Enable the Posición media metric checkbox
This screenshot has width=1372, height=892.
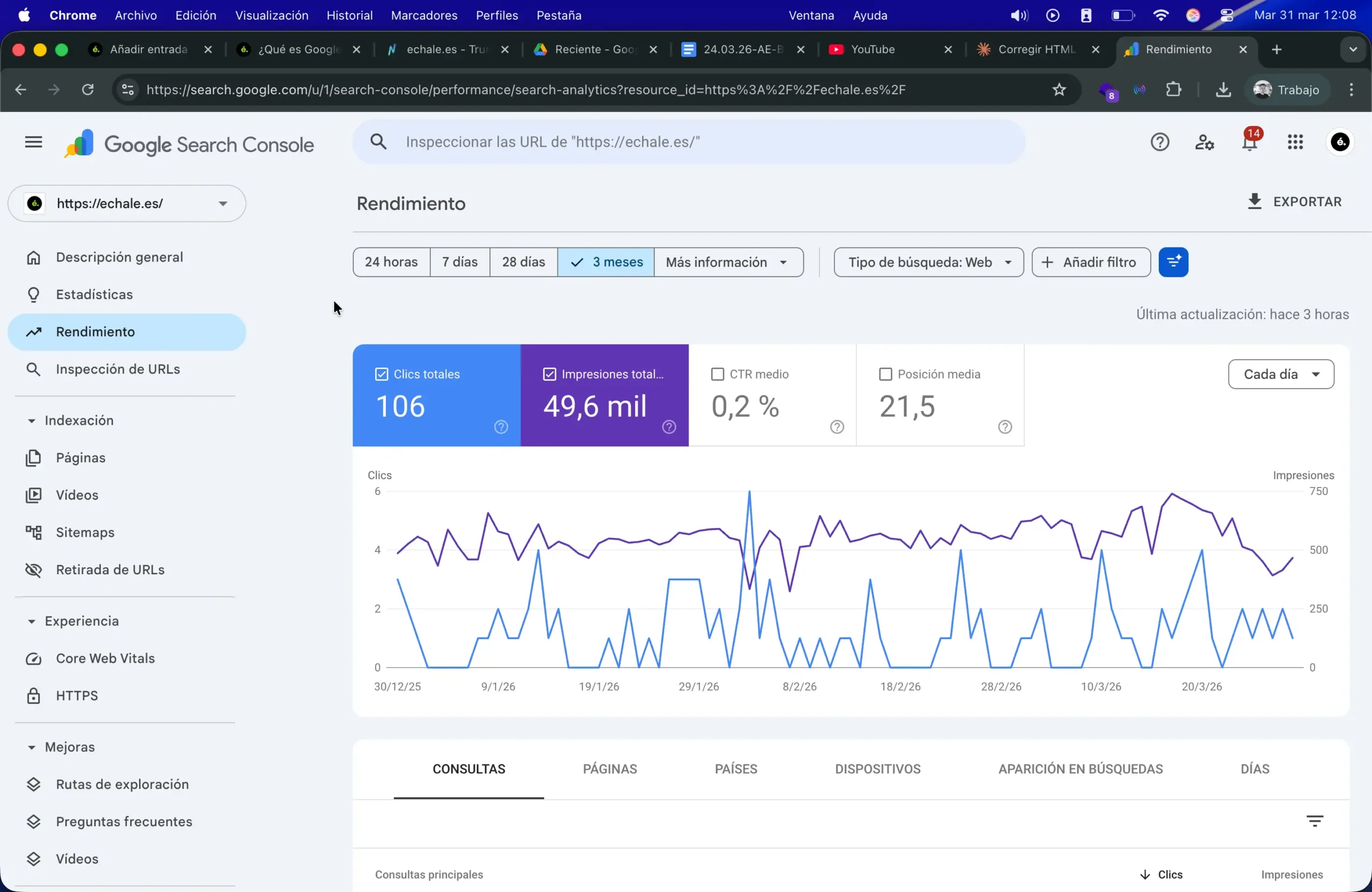coord(886,373)
